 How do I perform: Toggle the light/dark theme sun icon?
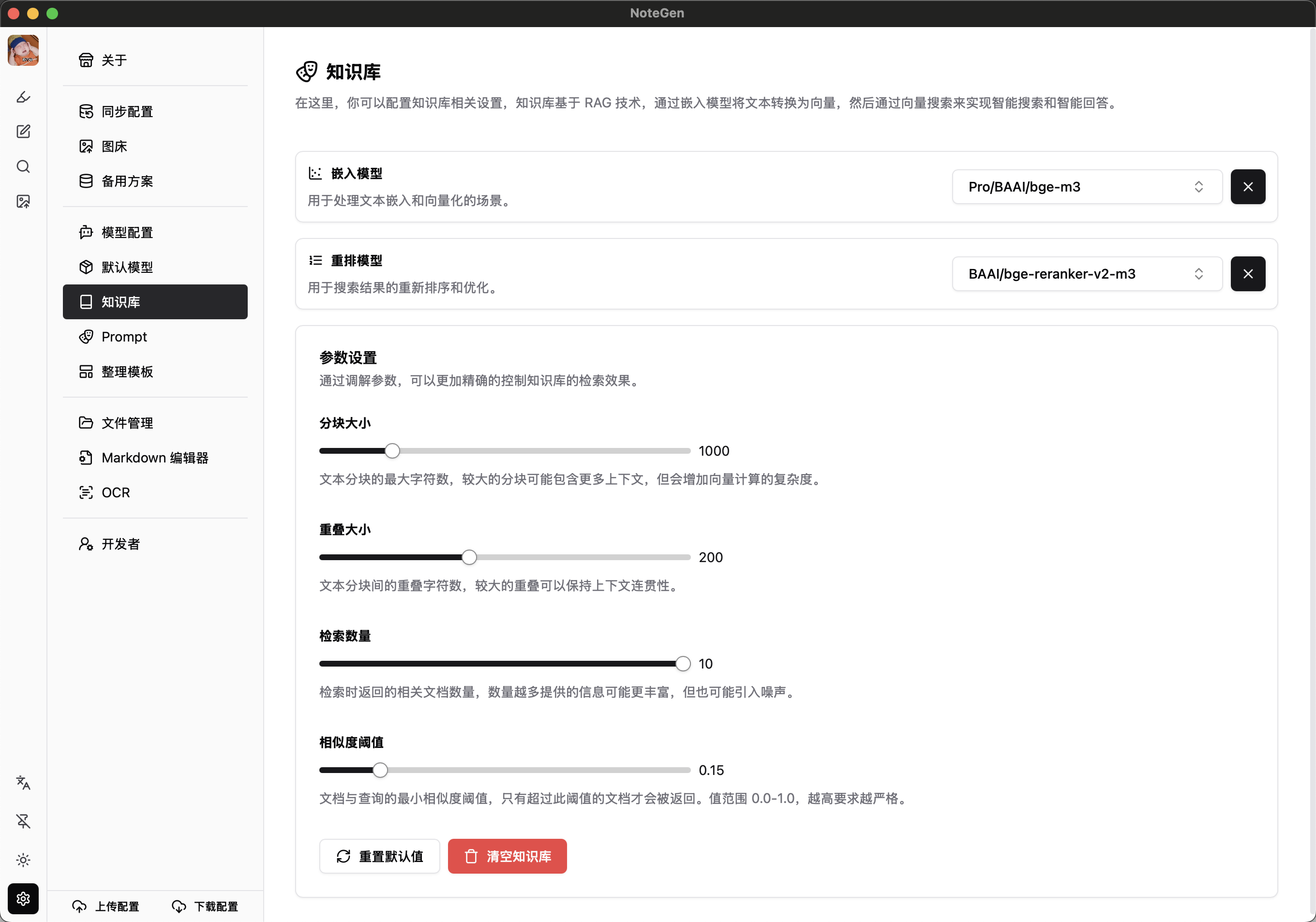pyautogui.click(x=23, y=860)
